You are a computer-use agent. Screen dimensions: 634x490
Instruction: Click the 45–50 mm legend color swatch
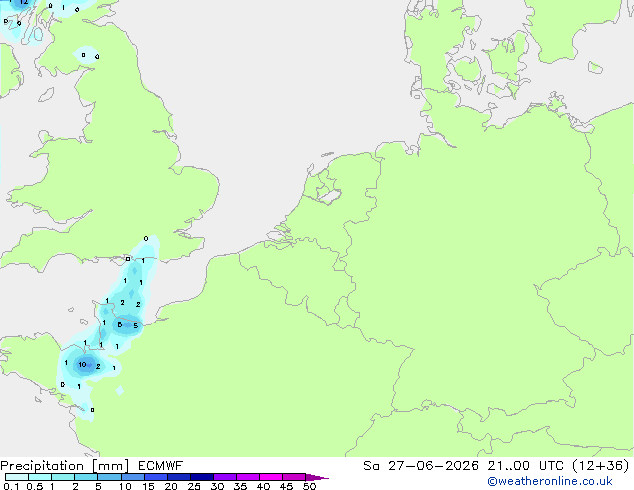click(294, 477)
